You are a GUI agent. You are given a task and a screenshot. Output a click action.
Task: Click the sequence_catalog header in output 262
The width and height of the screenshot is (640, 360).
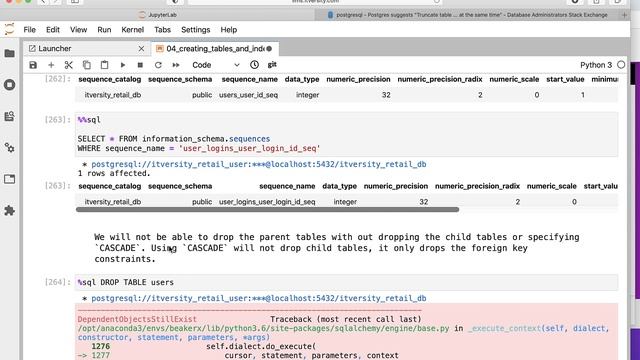(x=109, y=79)
